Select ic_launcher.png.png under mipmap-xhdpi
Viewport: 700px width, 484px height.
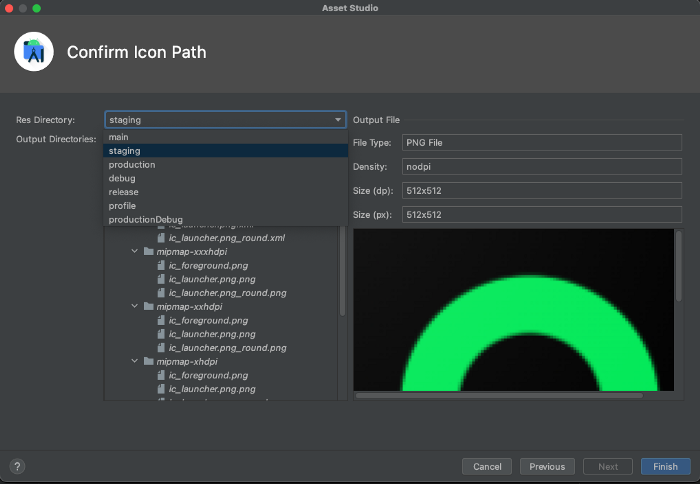[212, 389]
